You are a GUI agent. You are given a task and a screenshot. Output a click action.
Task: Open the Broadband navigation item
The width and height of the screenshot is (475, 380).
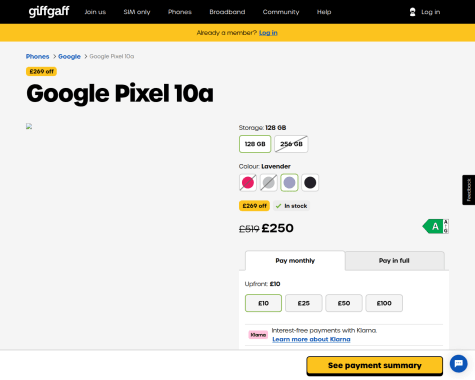coord(227,12)
